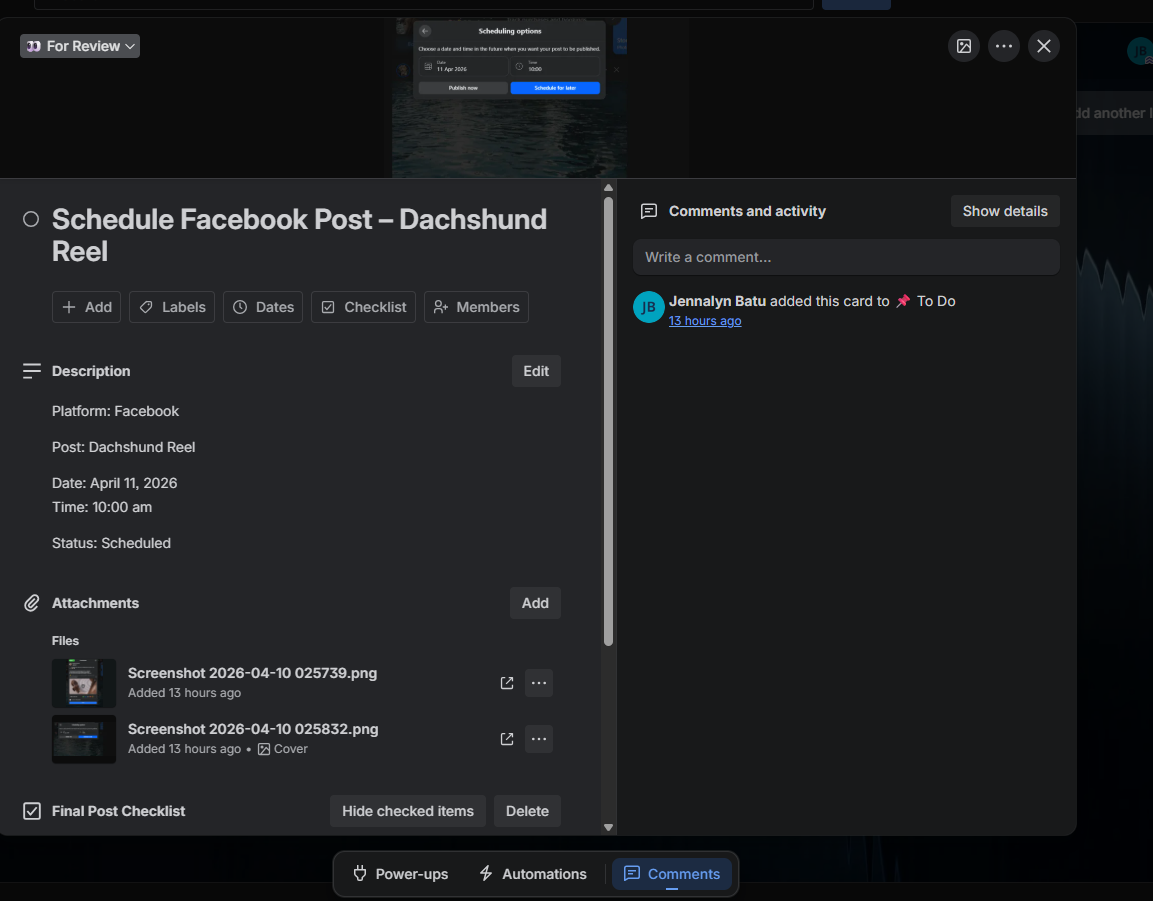Viewport: 1153px width, 901px height.
Task: Open the Dates picker
Action: (263, 307)
